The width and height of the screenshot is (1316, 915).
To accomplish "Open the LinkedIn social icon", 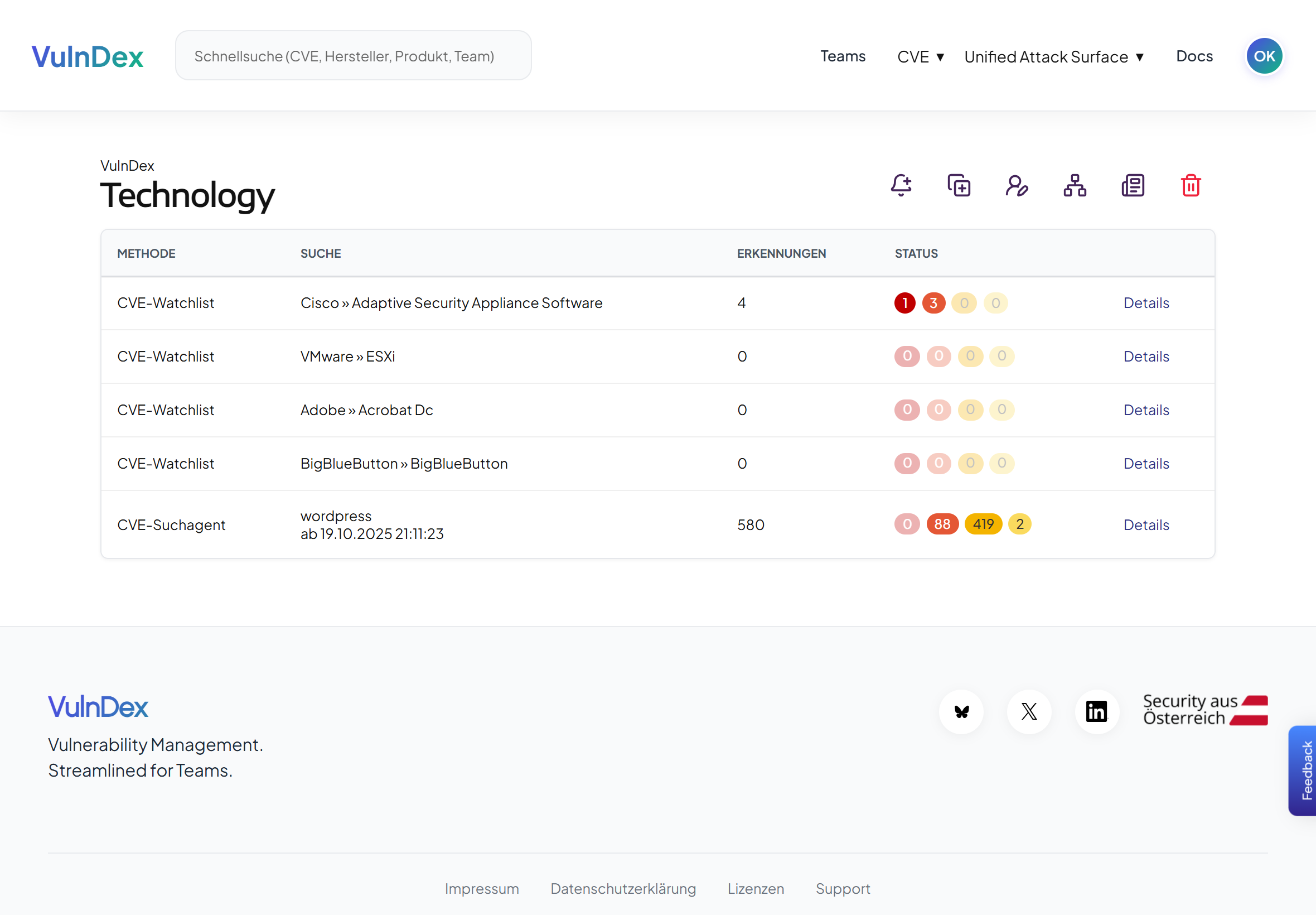I will point(1096,711).
